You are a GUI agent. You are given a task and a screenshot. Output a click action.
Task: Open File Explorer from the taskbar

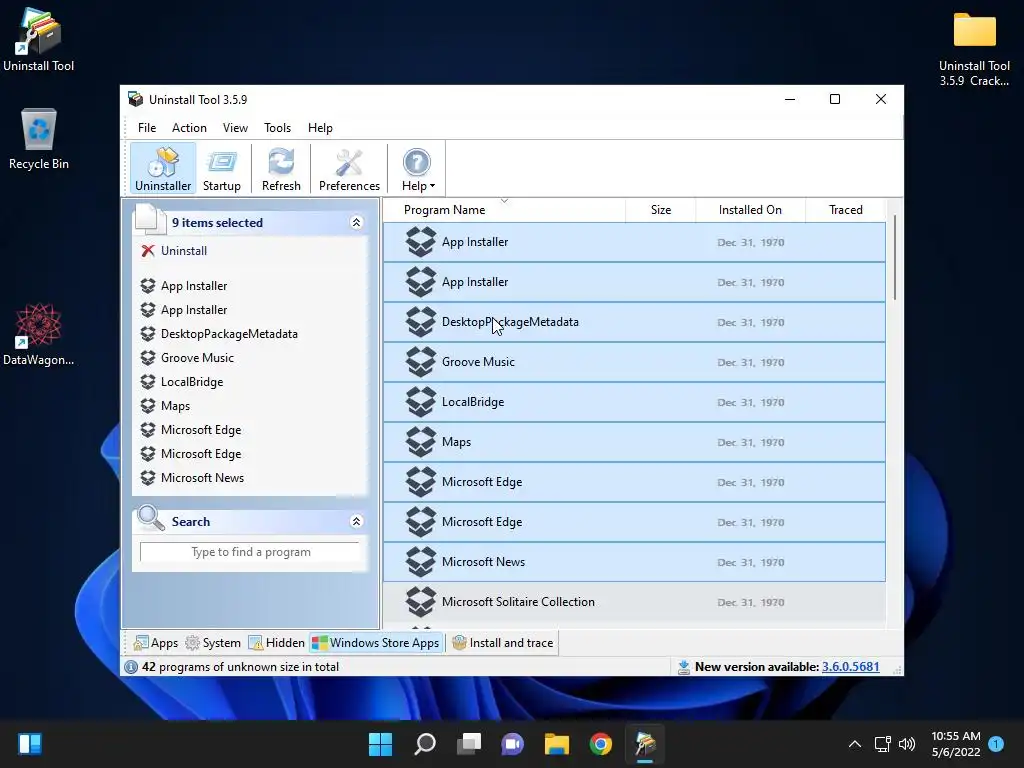tap(556, 744)
